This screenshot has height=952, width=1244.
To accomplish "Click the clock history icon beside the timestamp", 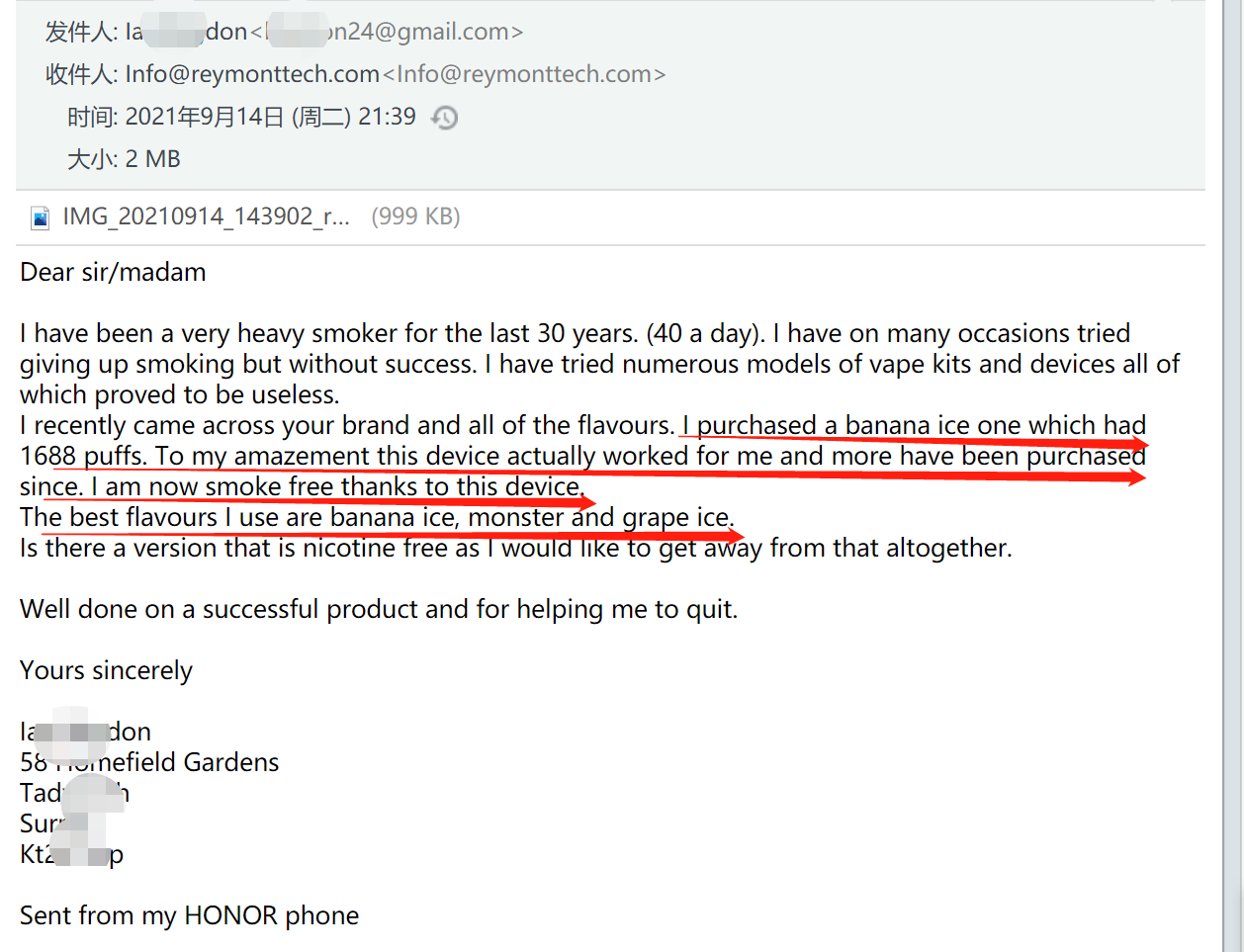I will pyautogui.click(x=445, y=118).
